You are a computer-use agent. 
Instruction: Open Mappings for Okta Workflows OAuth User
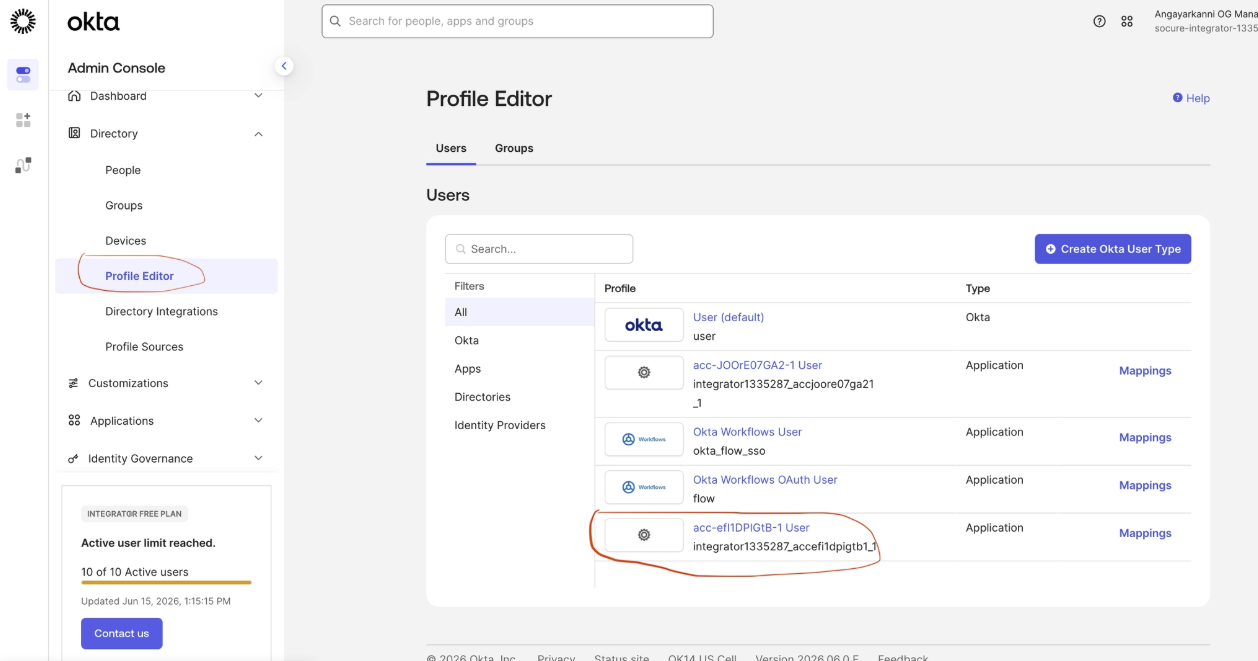coord(1145,486)
